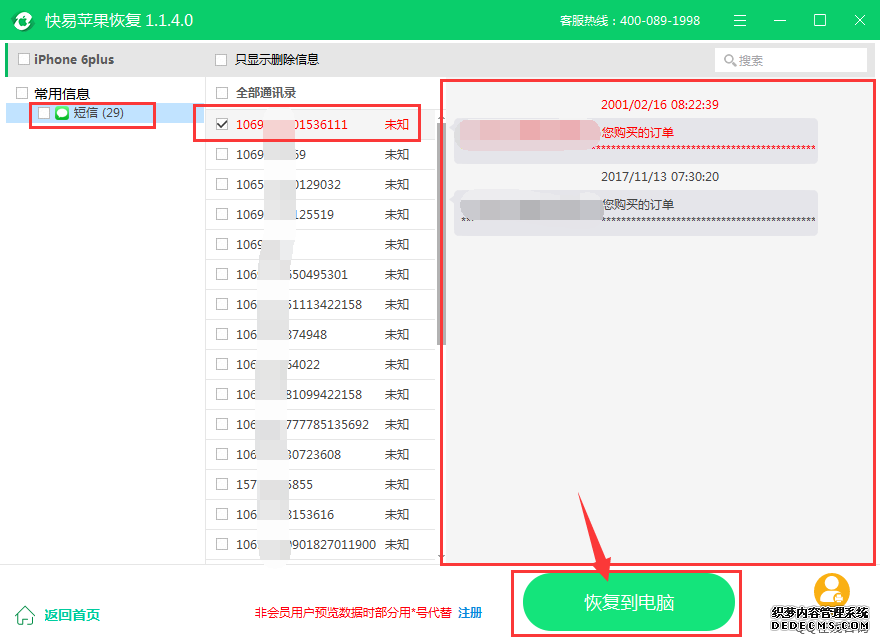The width and height of the screenshot is (880, 640).
Task: Click the green message bubble icon beside 短信
Action: pyautogui.click(x=62, y=113)
